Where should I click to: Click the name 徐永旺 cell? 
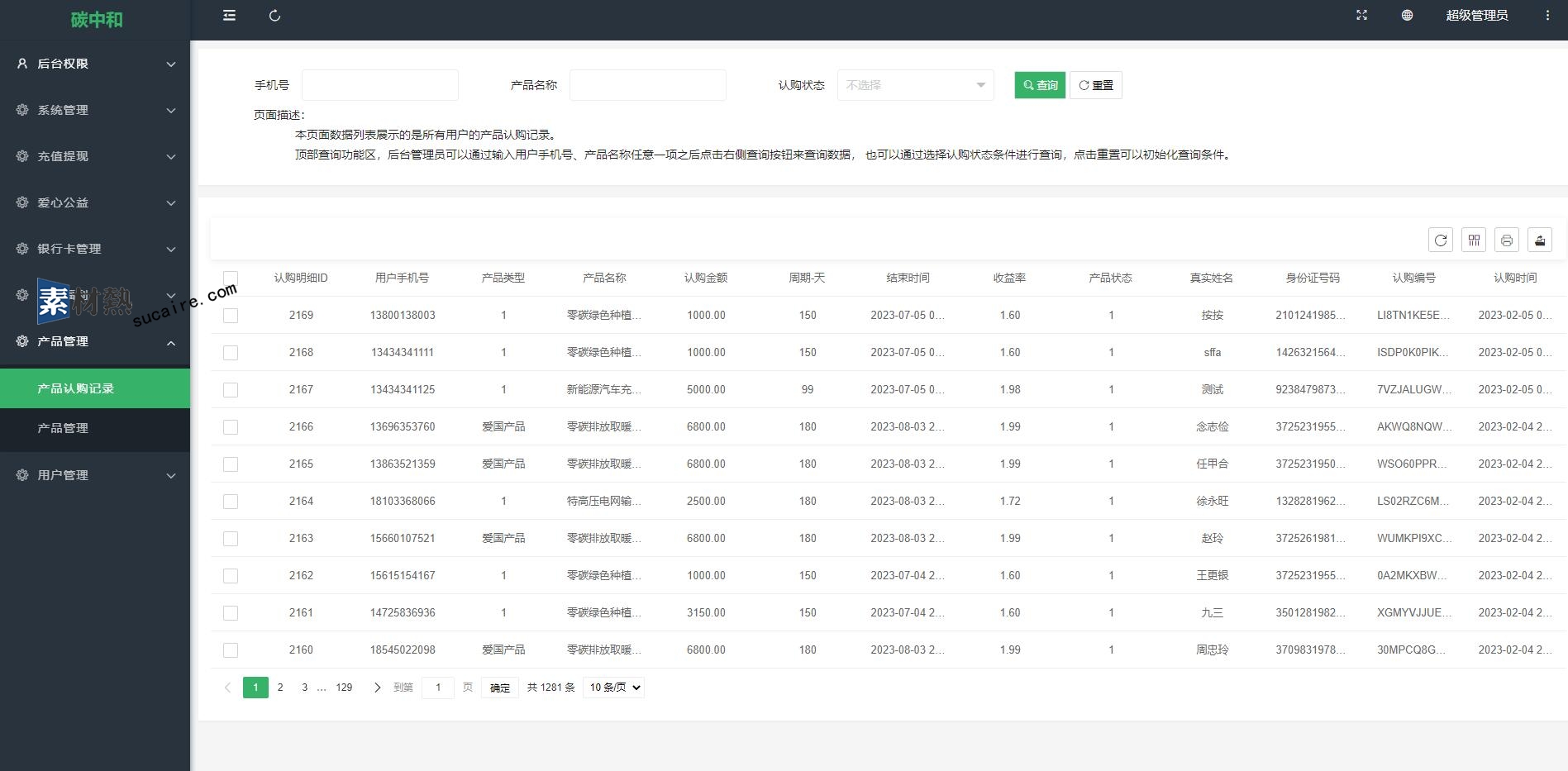(x=1213, y=502)
